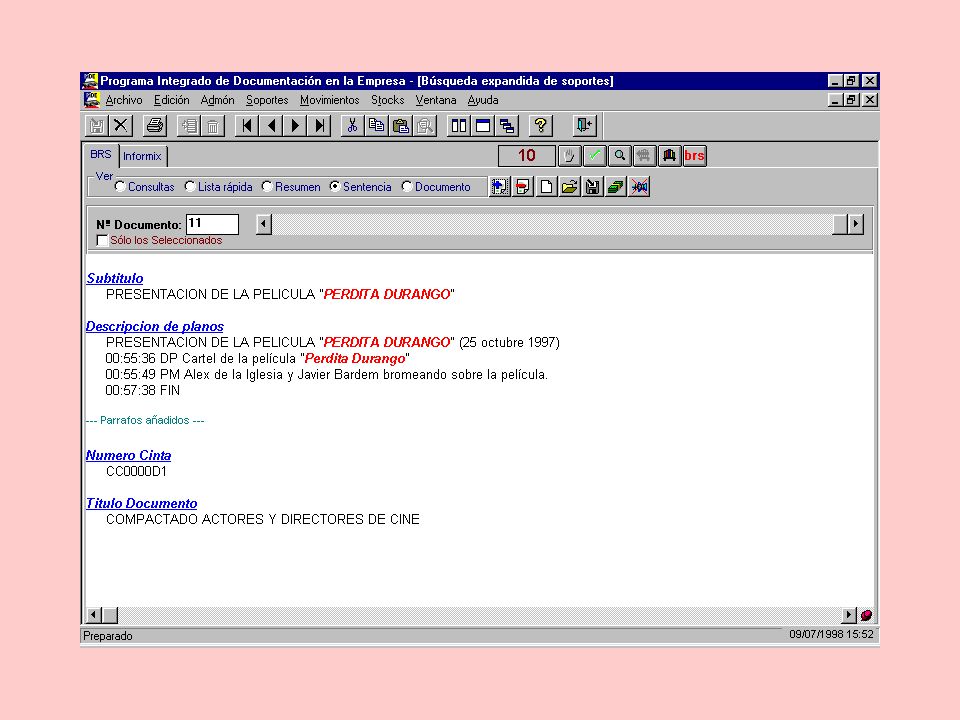Open the Stocks menu

[x=388, y=100]
